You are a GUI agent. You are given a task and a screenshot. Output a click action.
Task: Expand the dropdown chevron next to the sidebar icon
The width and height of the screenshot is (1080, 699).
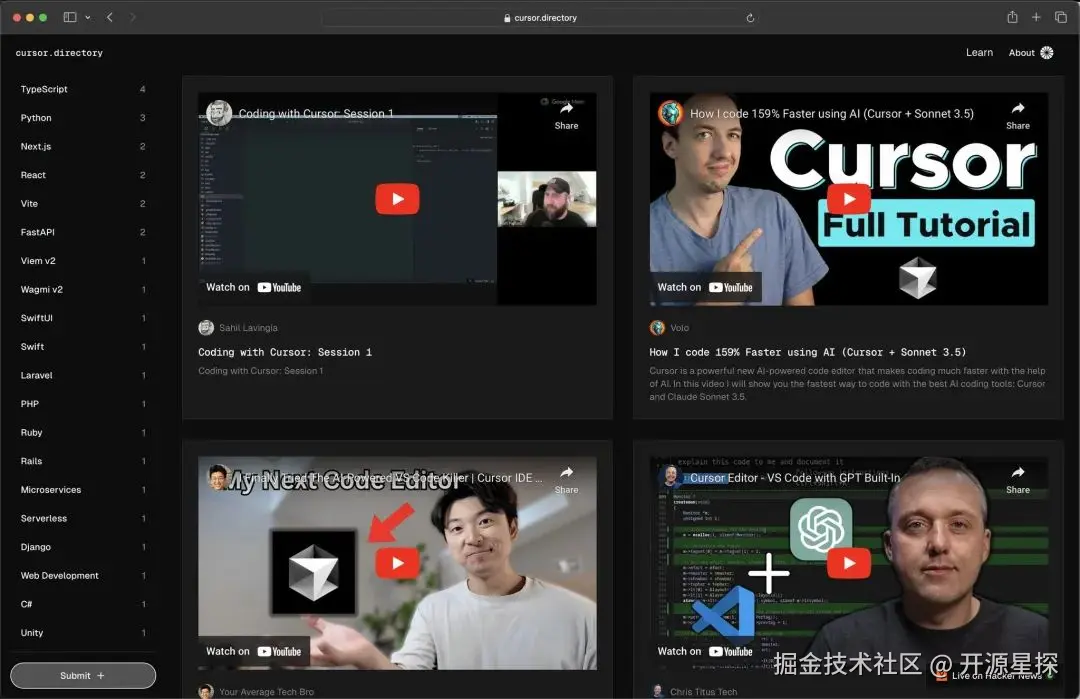click(x=89, y=17)
